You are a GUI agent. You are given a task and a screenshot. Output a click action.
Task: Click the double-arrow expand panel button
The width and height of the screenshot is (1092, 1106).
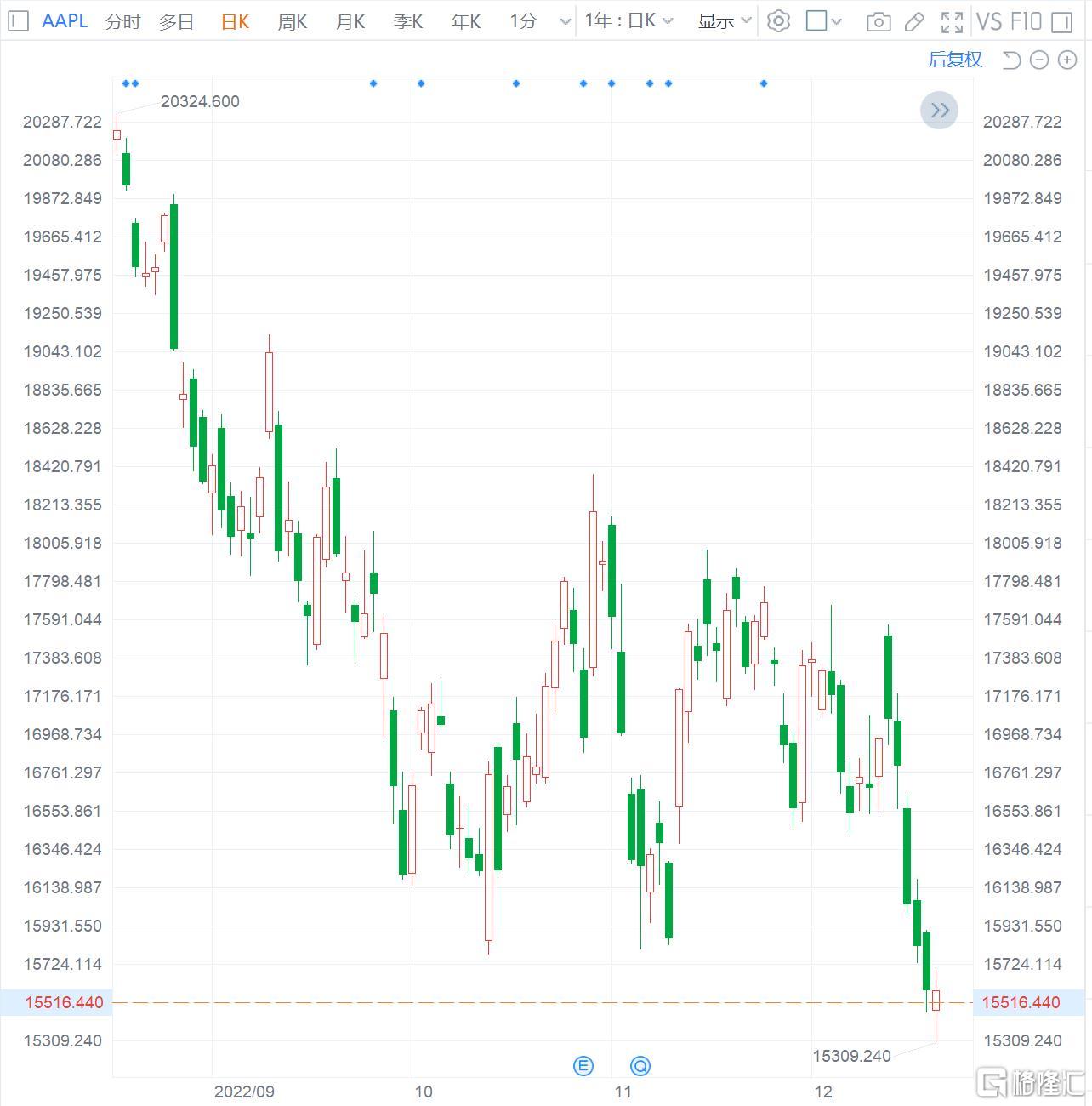tap(940, 110)
